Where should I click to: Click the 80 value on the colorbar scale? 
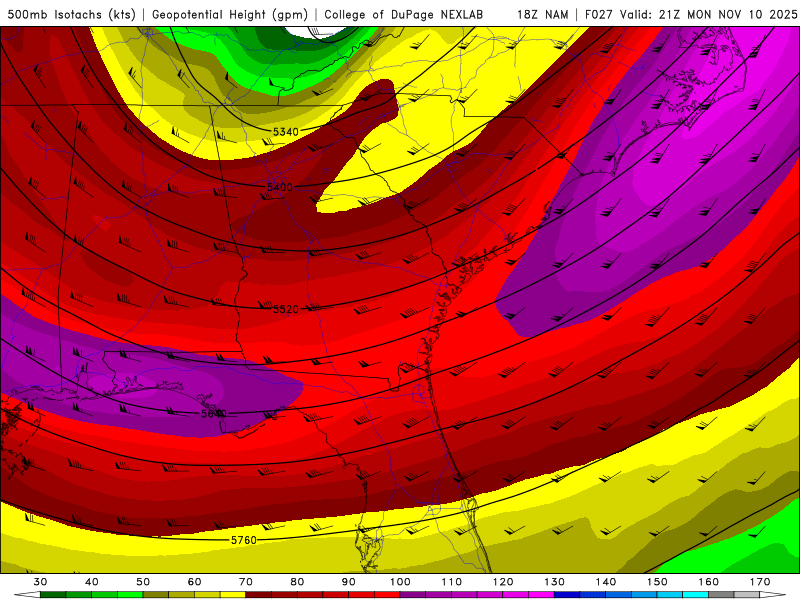click(297, 582)
